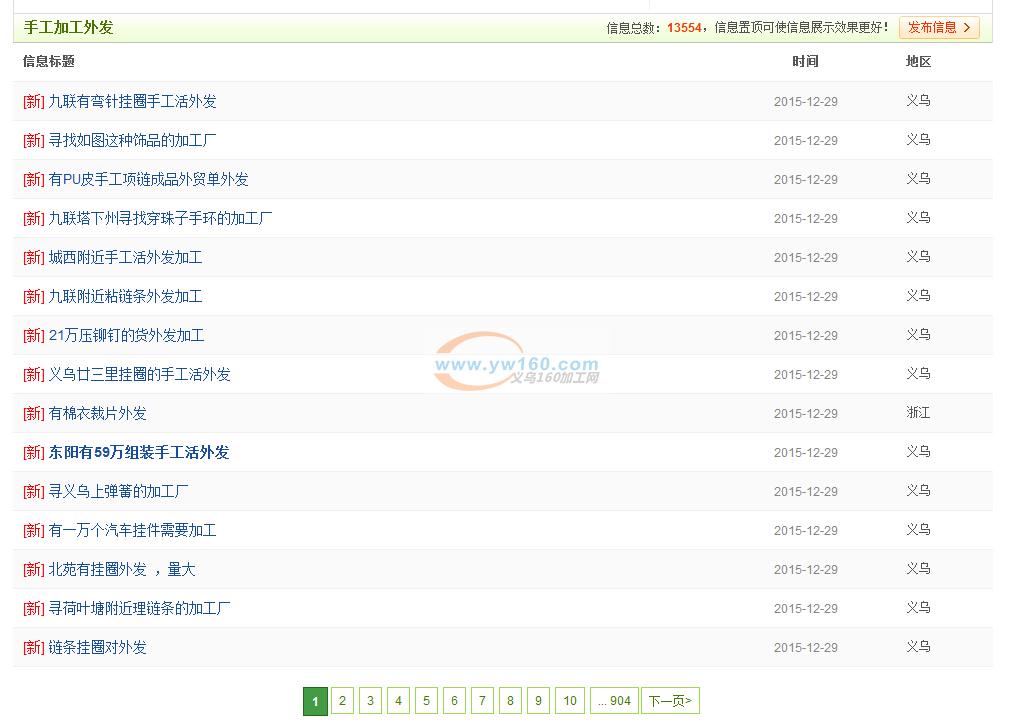Viewport: 1036px width, 723px height.
Task: Open listing 城西附近手工活外发加工
Action: coord(125,257)
